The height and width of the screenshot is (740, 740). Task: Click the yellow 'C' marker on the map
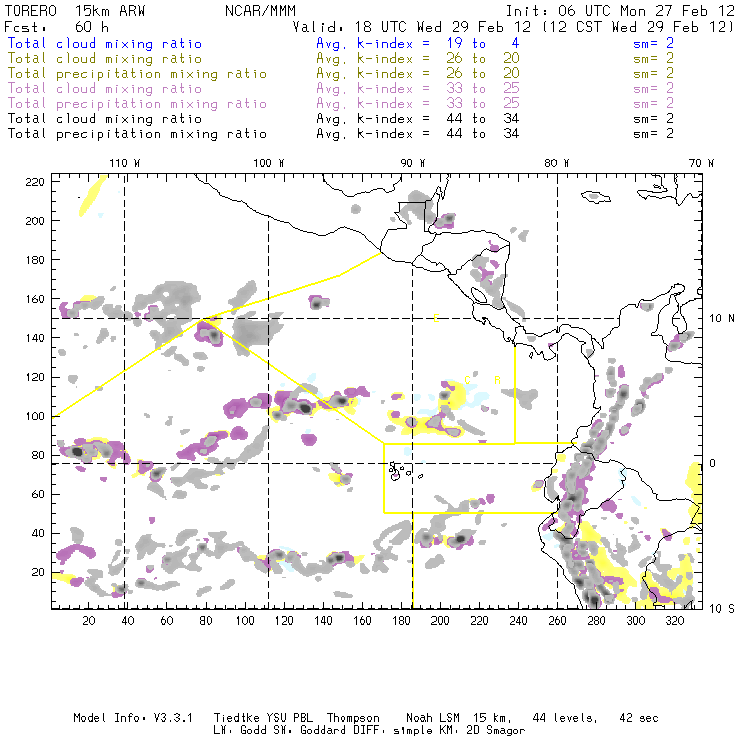pyautogui.click(x=467, y=380)
